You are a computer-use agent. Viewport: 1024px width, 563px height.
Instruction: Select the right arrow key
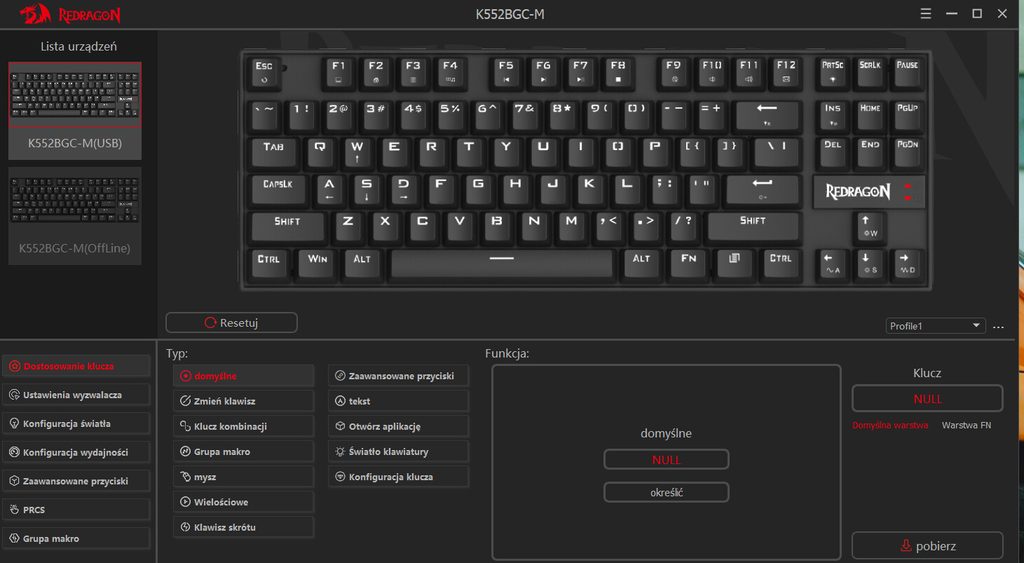point(907,264)
